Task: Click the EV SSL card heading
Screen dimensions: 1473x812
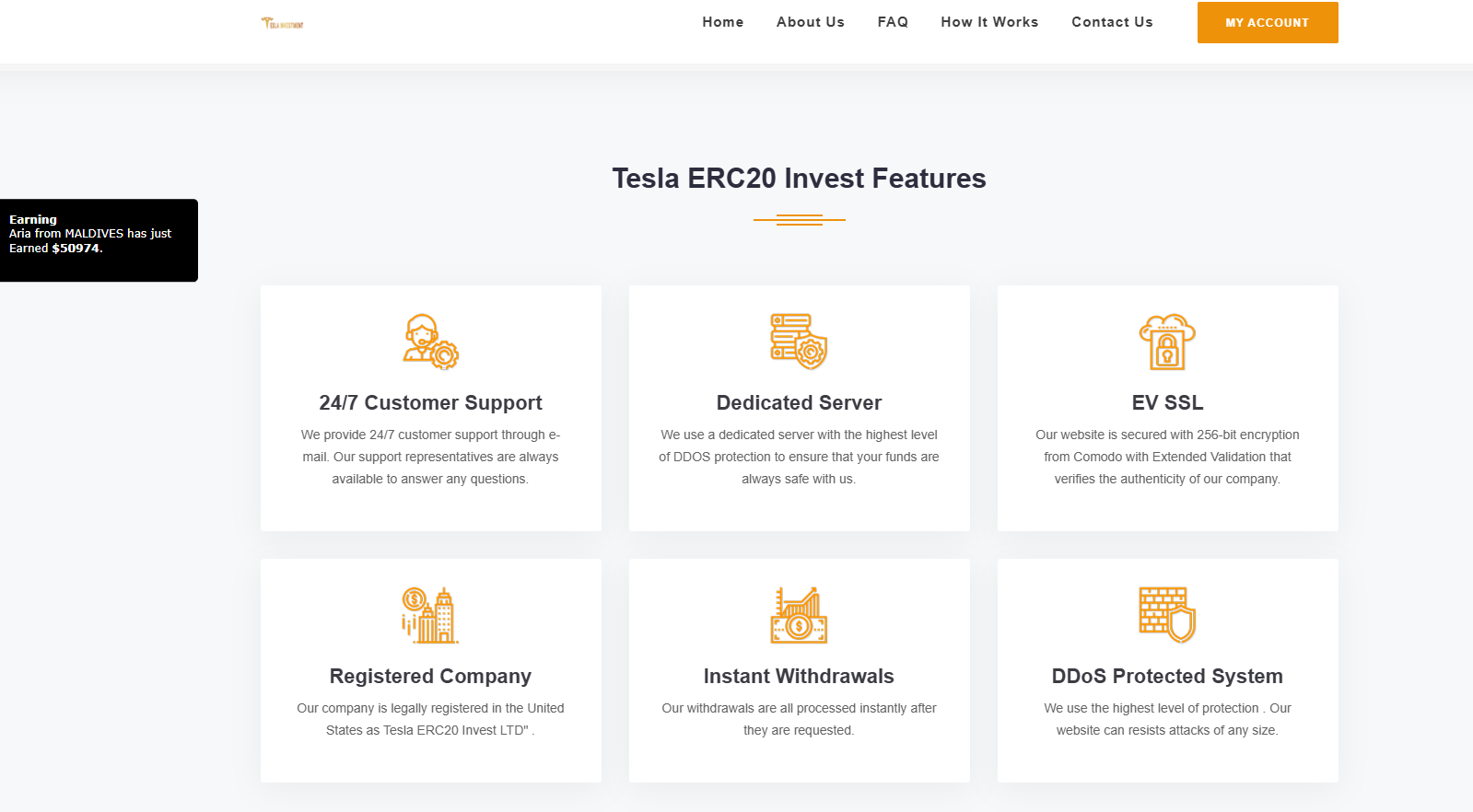Action: point(1167,402)
